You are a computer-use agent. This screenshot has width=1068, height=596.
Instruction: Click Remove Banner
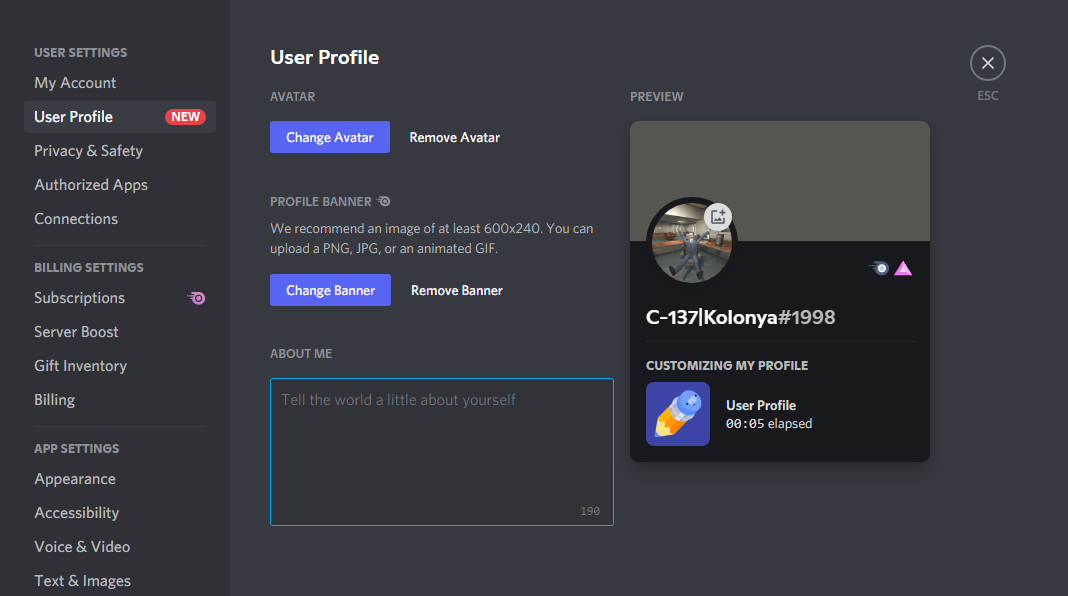[456, 290]
